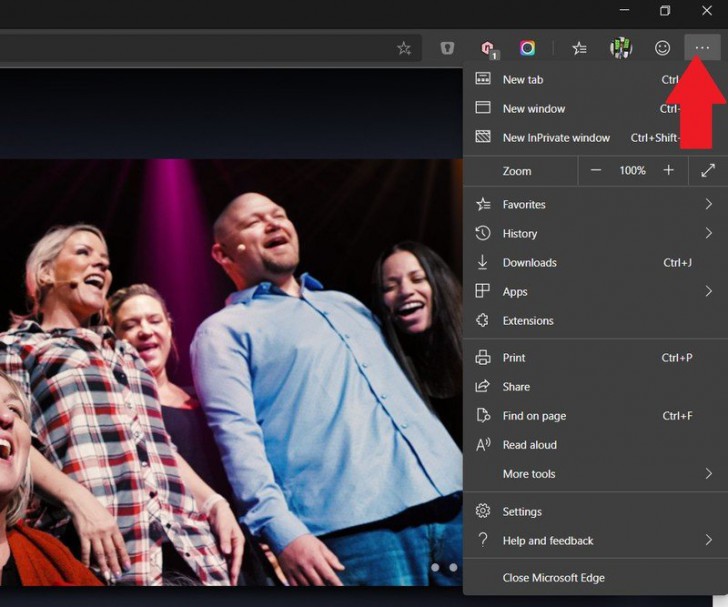Click the user profile avatar
Viewport: 728px width, 607px height.
pos(621,48)
